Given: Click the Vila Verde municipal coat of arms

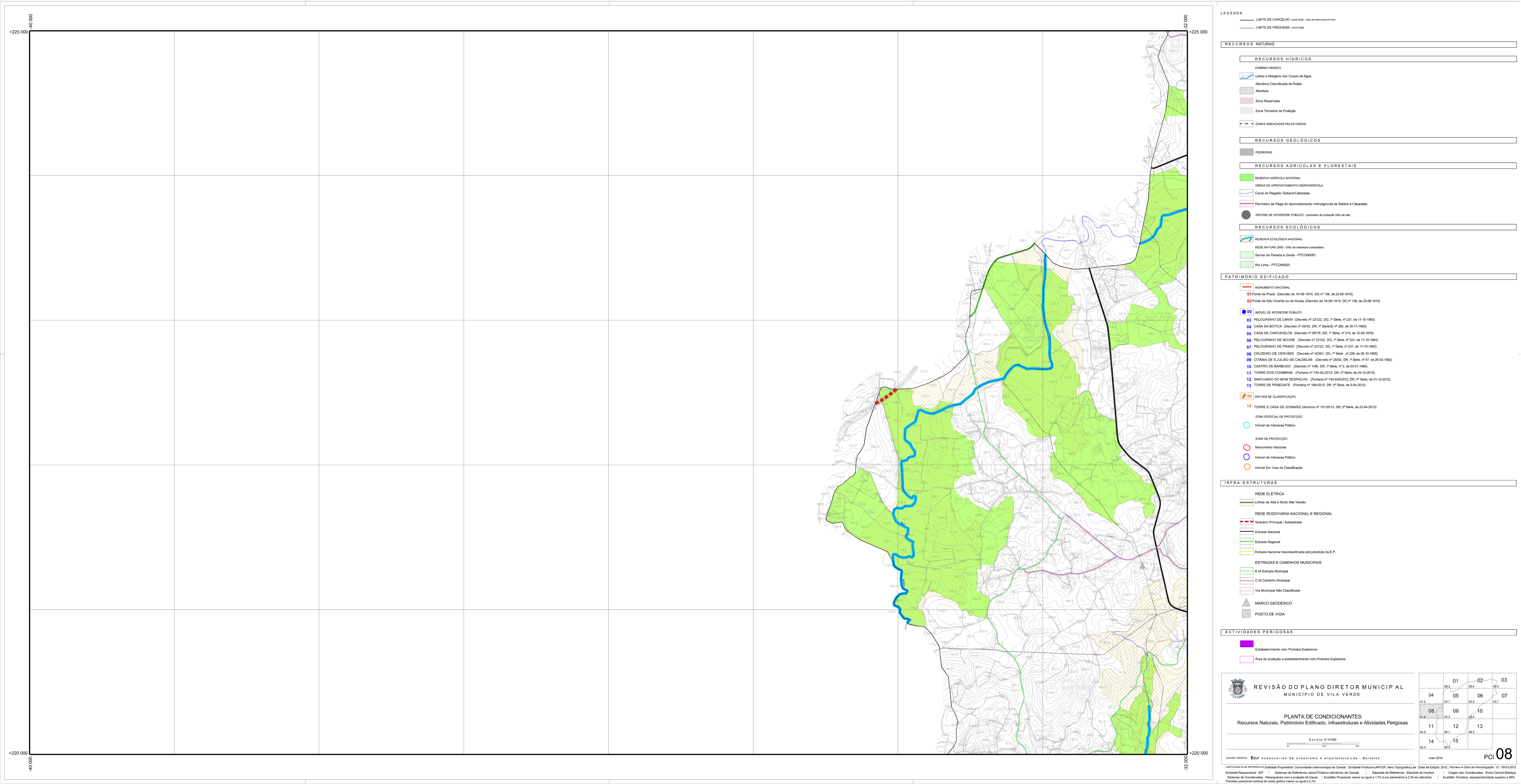Looking at the screenshot, I should 1238,689.
